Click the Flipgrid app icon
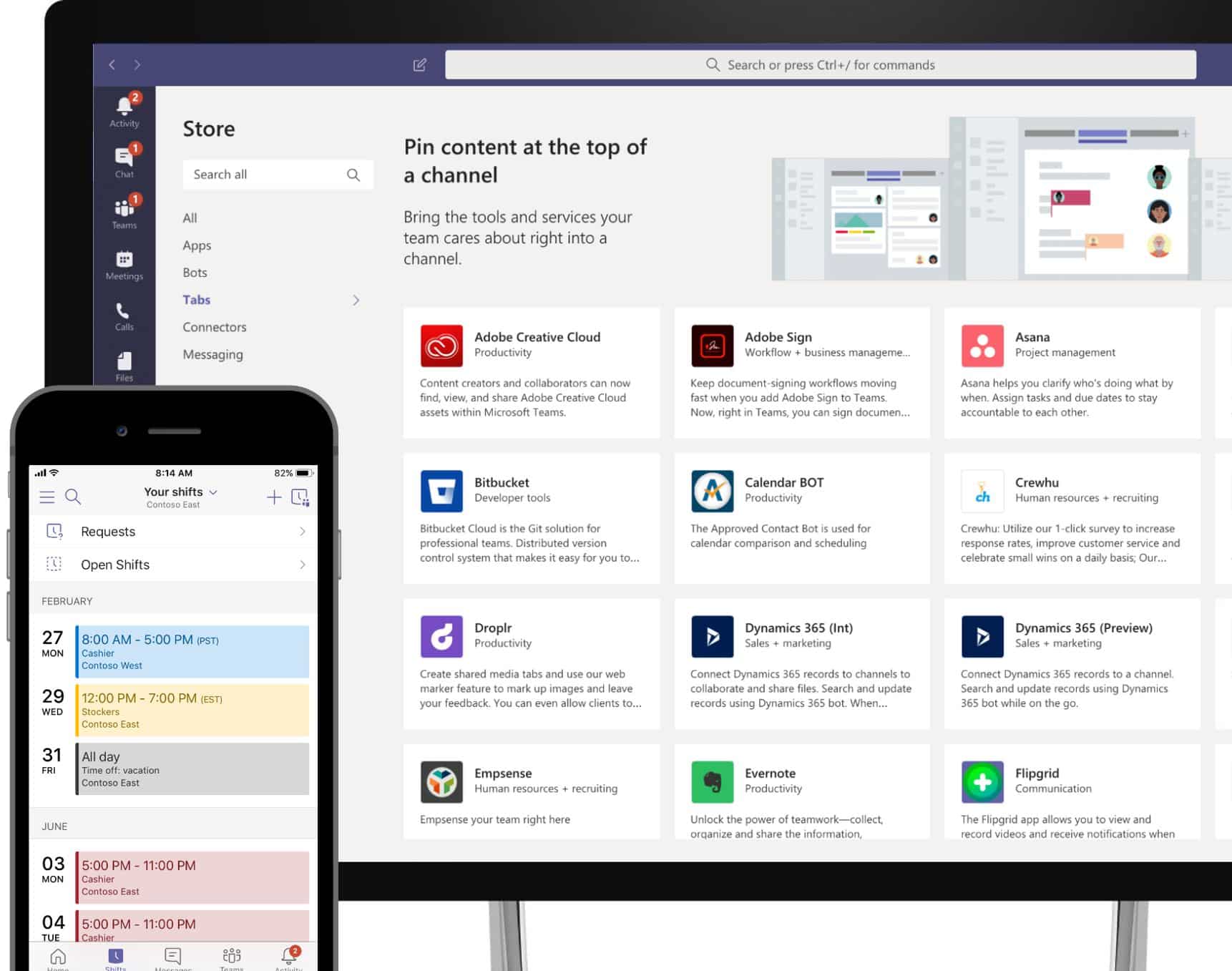This screenshot has width=1232, height=971. click(982, 781)
